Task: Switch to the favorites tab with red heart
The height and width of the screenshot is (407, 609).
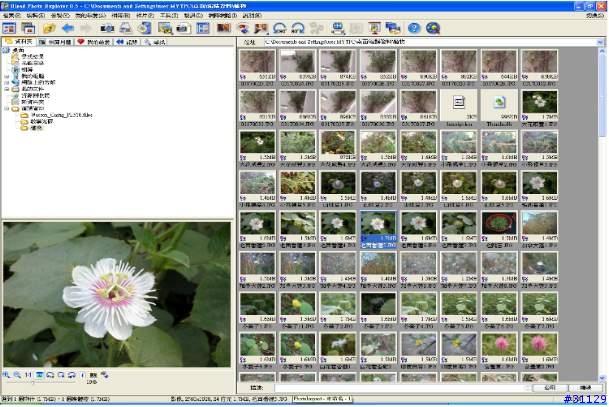Action: click(x=94, y=42)
